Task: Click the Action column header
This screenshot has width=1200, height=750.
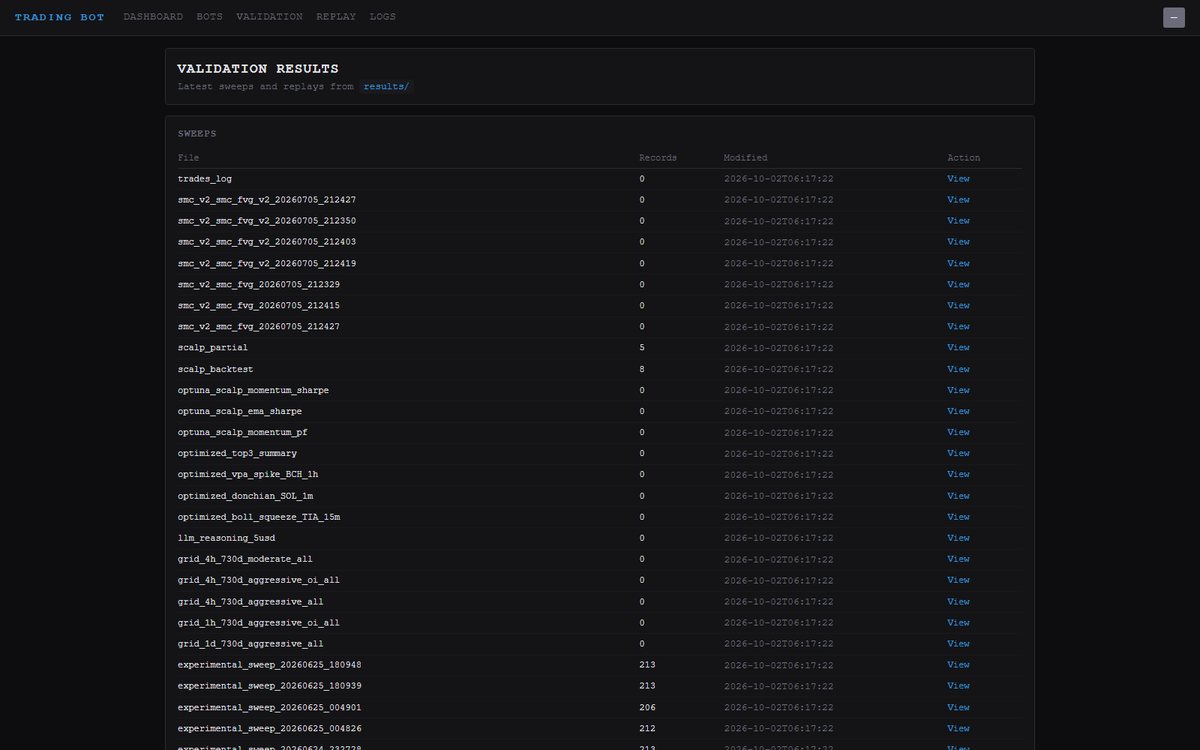Action: pyautogui.click(x=964, y=158)
